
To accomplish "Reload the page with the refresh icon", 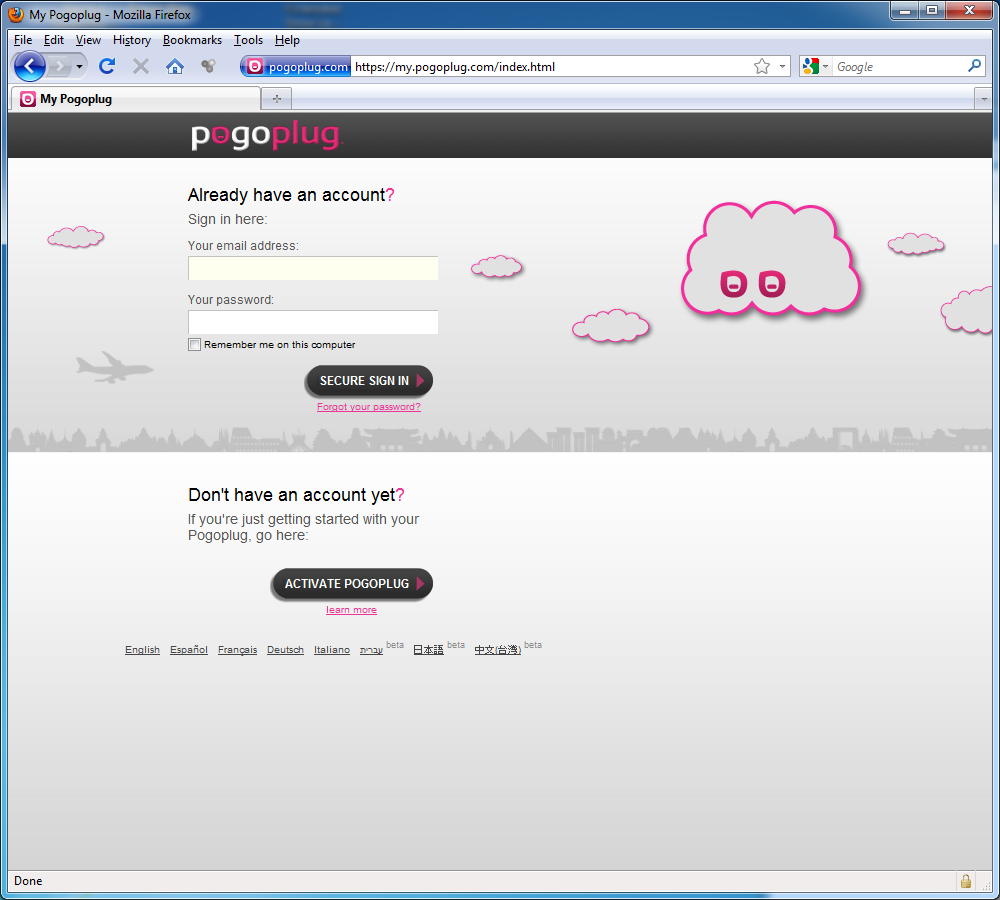I will point(107,66).
